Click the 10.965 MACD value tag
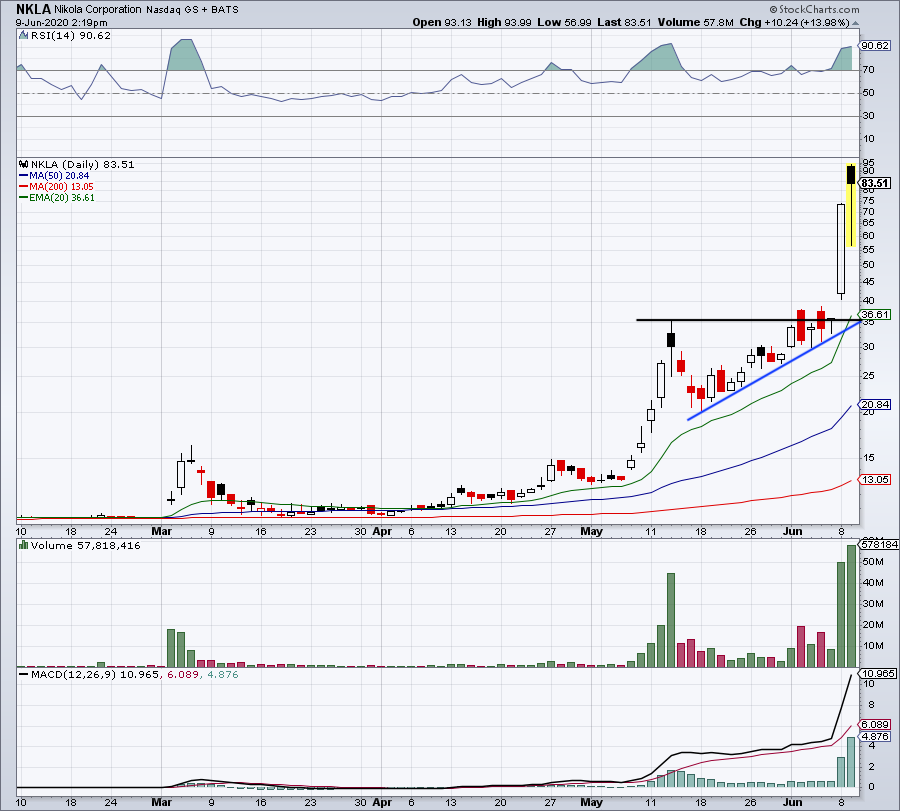Viewport: 900px width, 811px height. [x=877, y=673]
